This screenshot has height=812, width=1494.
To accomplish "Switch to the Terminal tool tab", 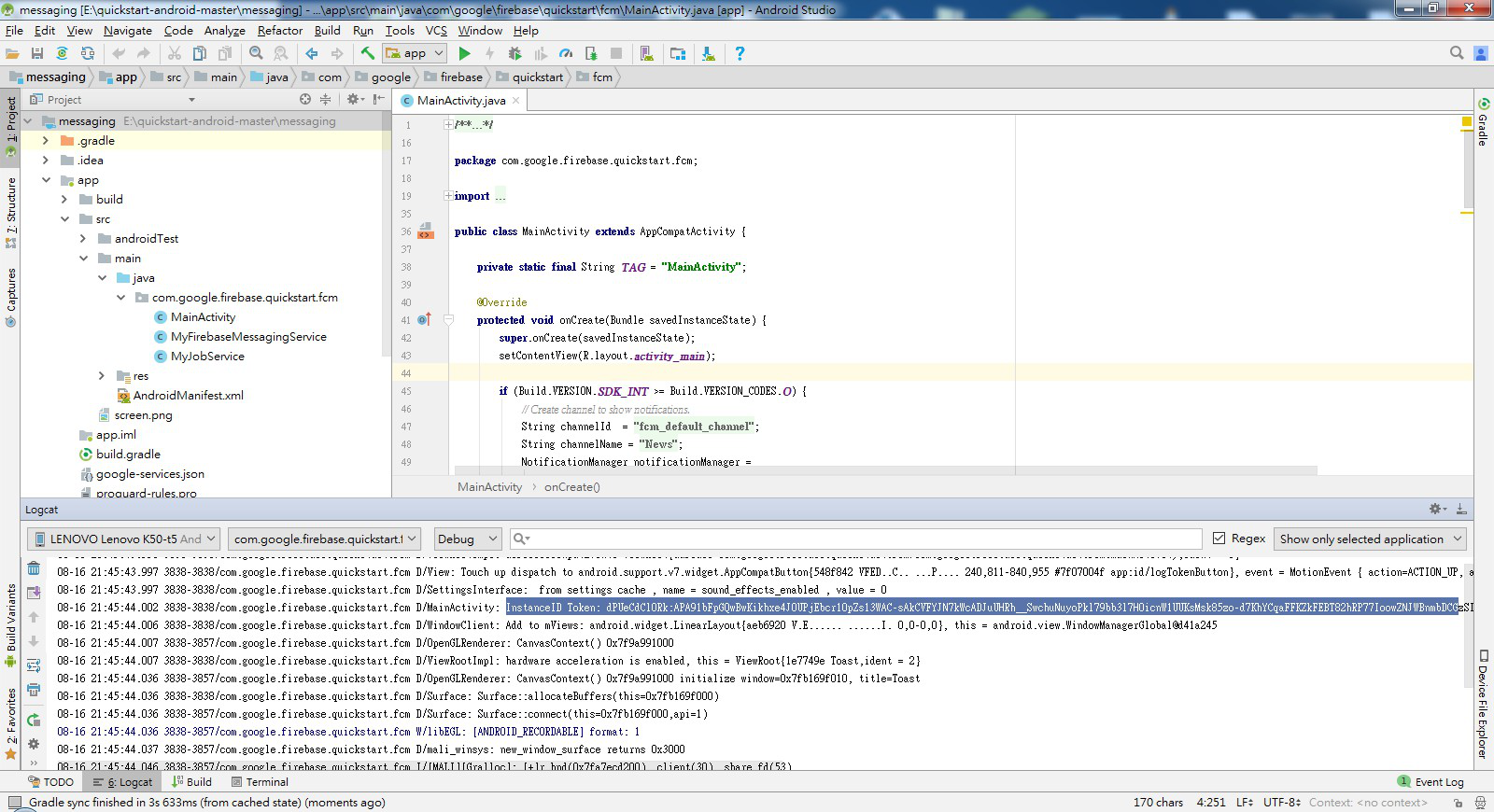I will coord(260,782).
